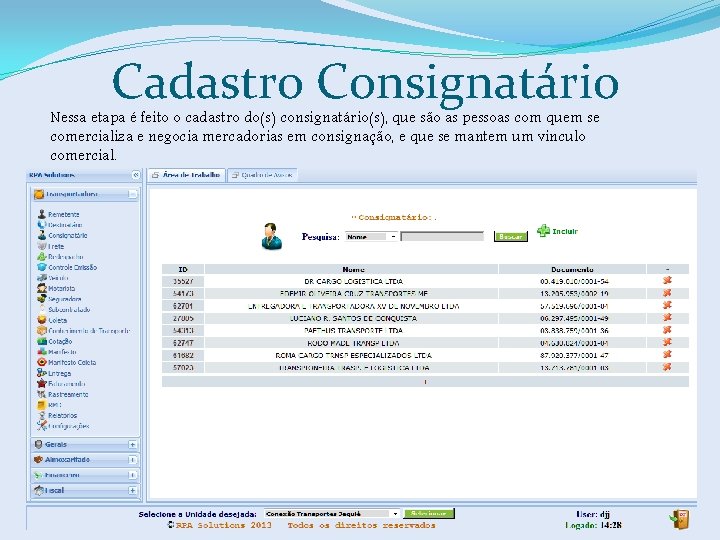The image size is (720, 540).
Task: Delete the PARTHUS TRANSPORTE LTDA row
Action: coord(667,330)
